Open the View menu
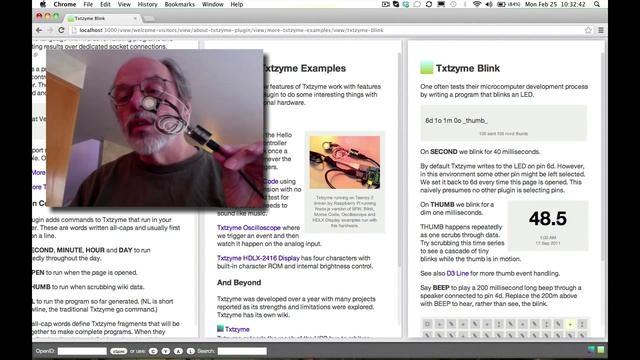Screen dimensions: 640x360 (124, 4)
